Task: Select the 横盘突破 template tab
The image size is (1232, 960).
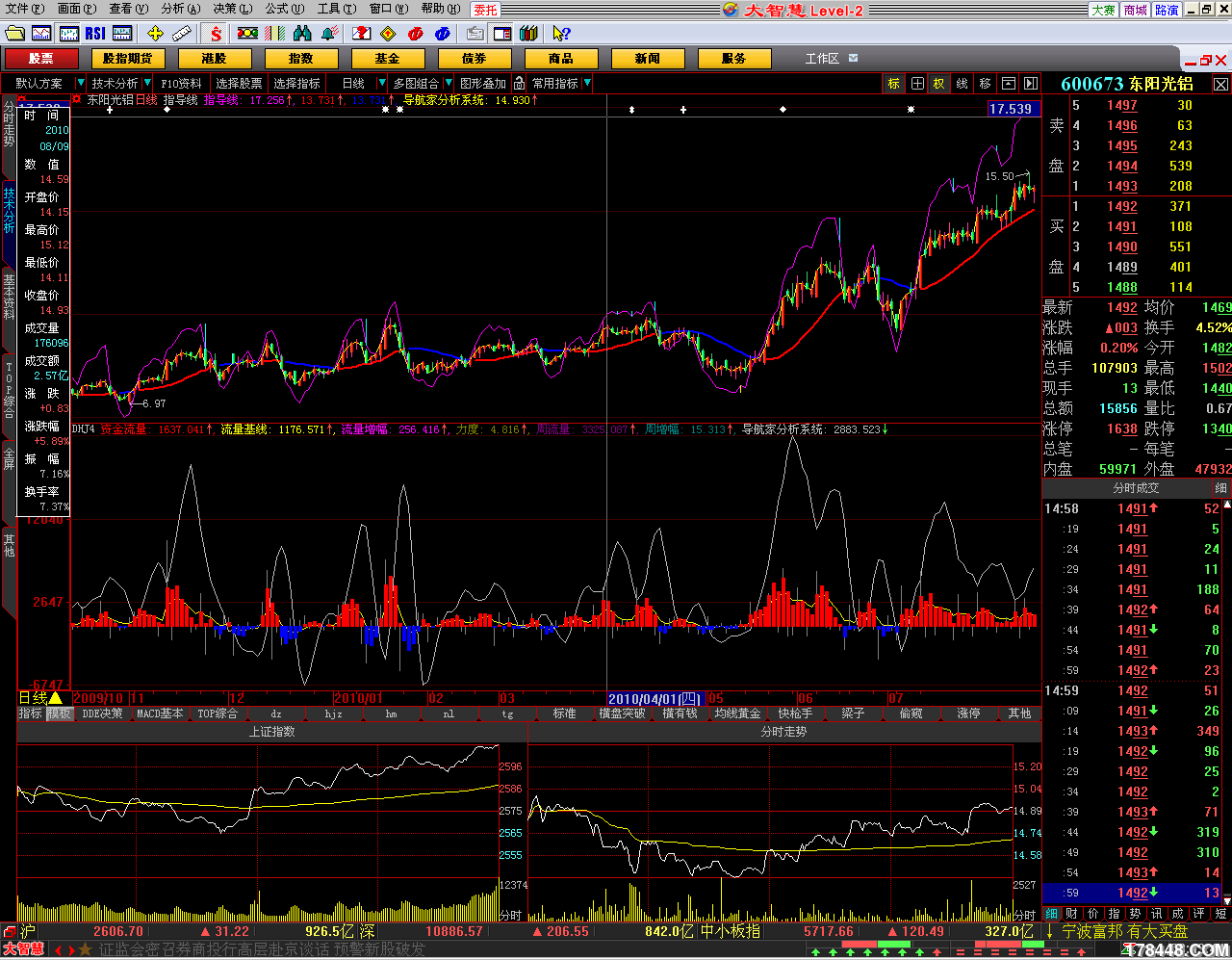Action: click(622, 714)
